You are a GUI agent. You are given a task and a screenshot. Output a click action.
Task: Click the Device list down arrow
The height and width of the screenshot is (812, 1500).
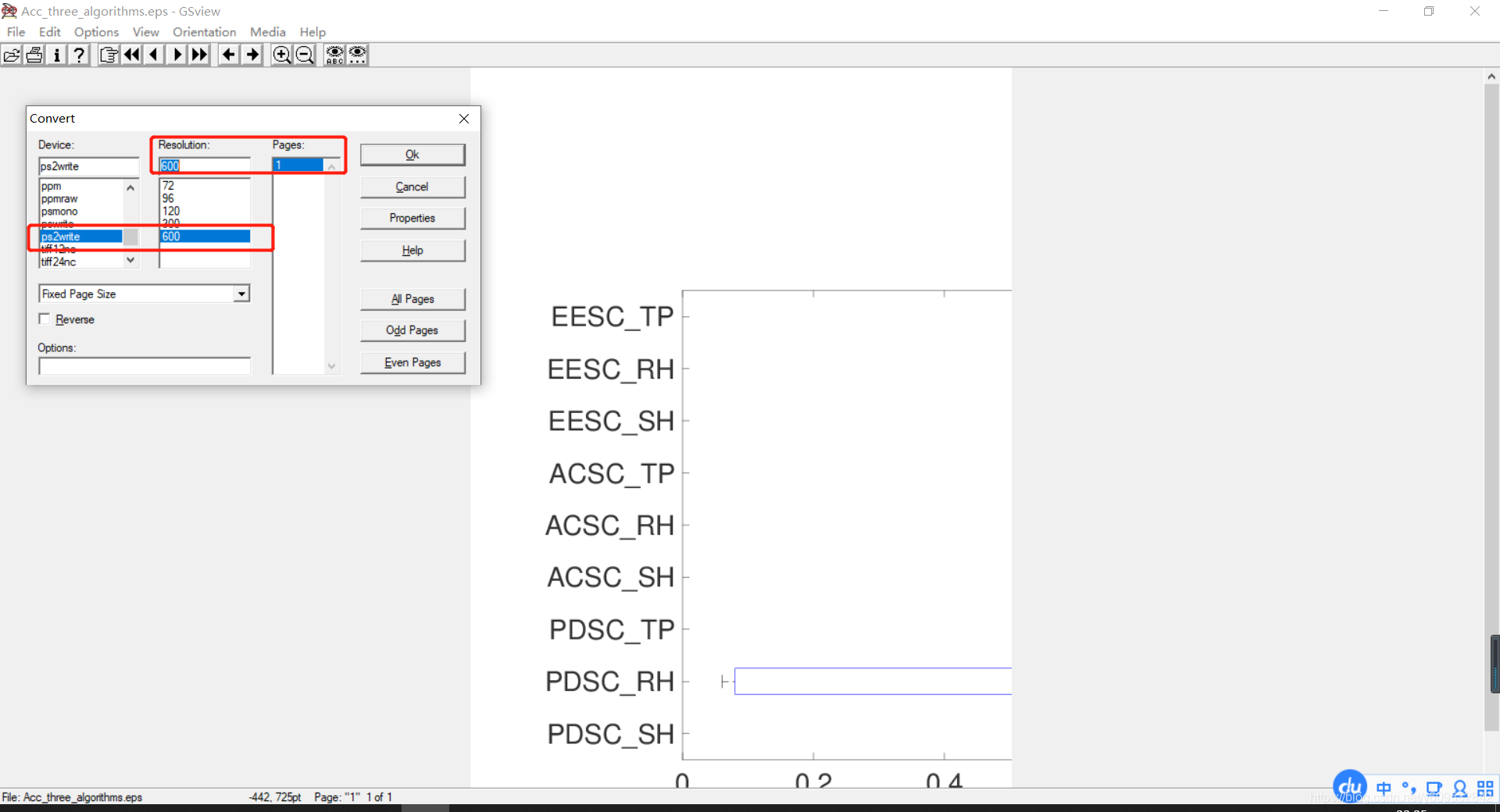point(130,261)
